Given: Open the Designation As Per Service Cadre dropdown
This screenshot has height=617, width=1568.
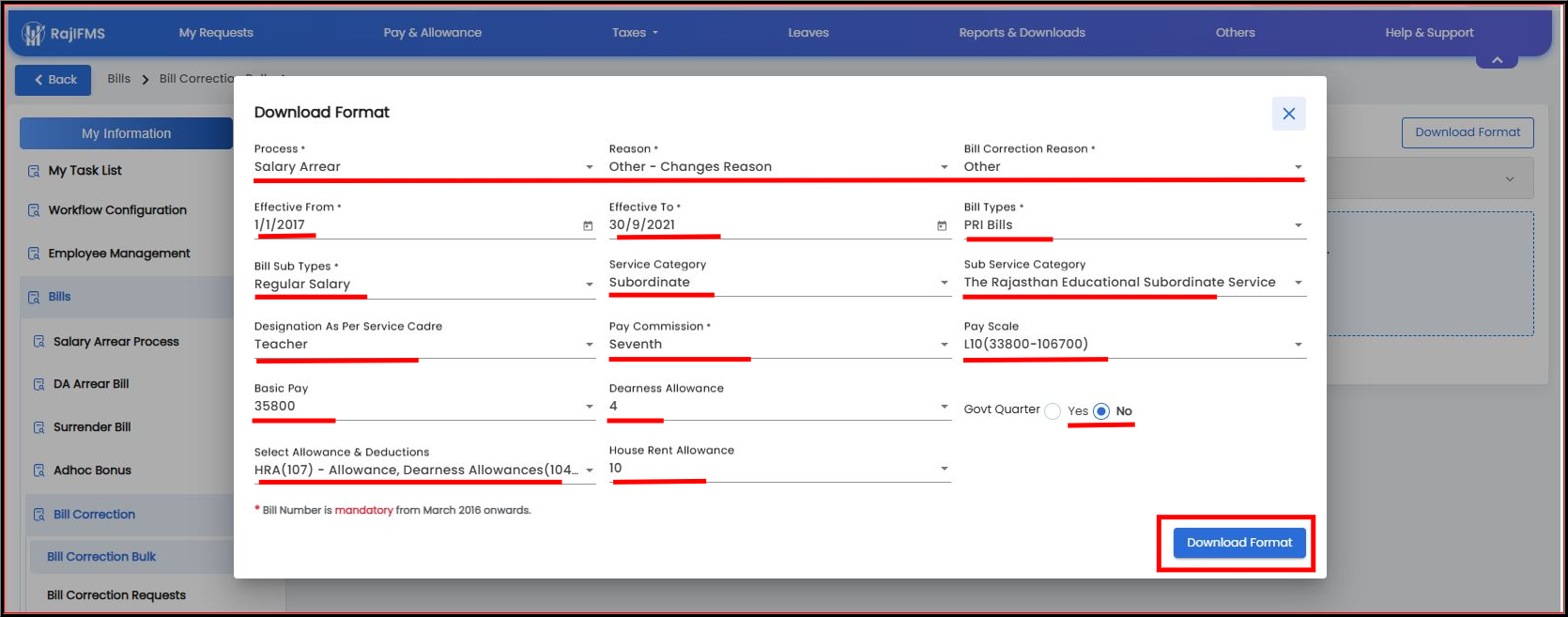Looking at the screenshot, I should 424,345.
